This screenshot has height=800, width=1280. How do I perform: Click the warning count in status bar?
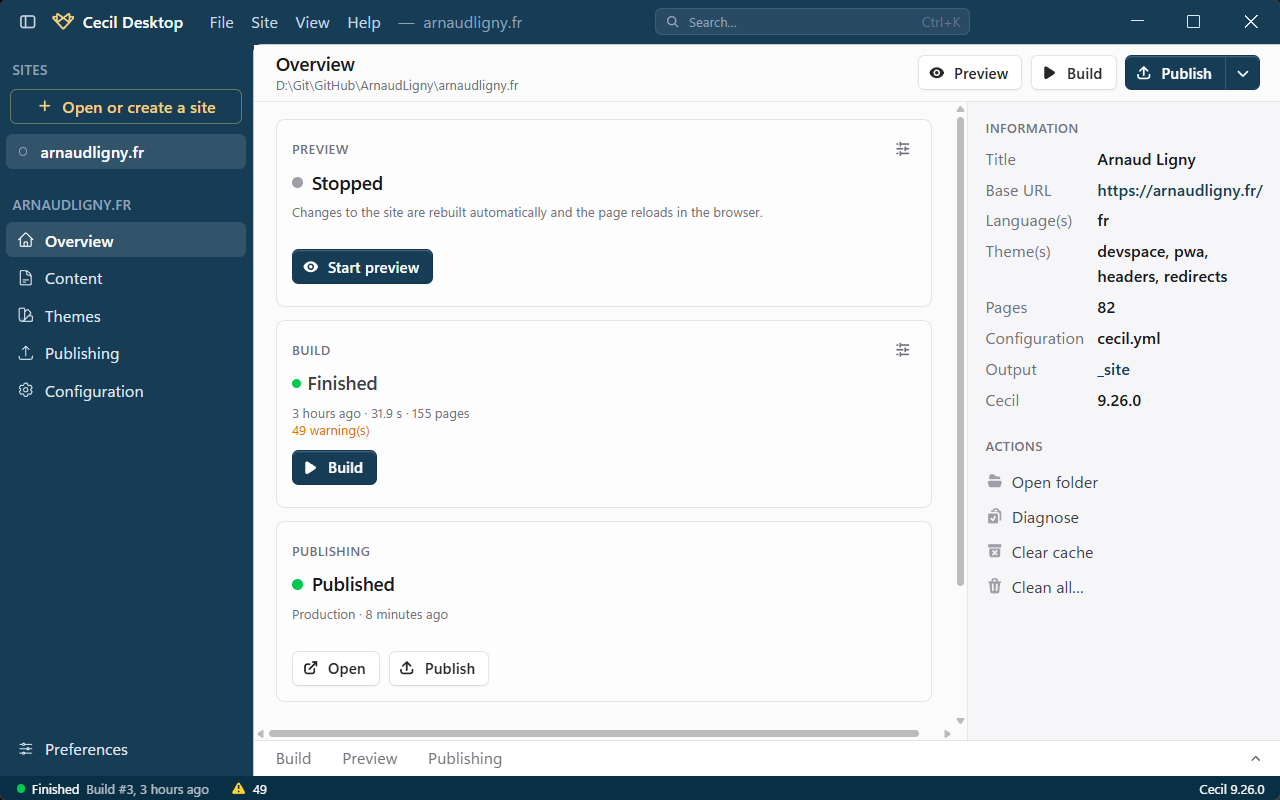coord(250,789)
